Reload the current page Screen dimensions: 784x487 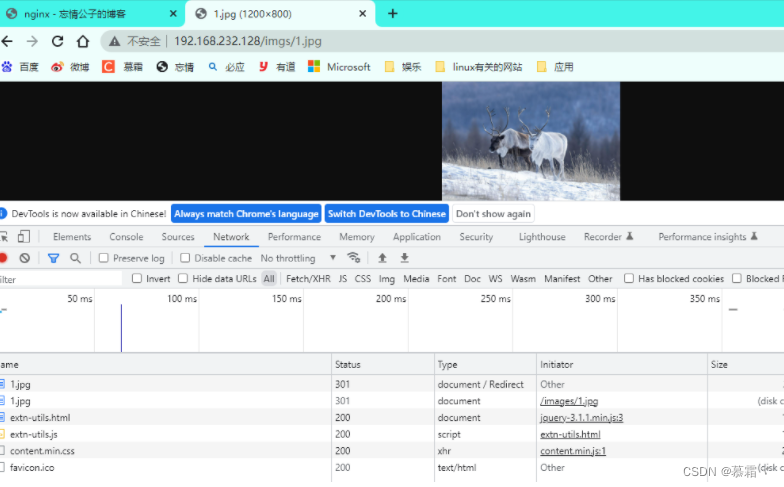point(58,41)
